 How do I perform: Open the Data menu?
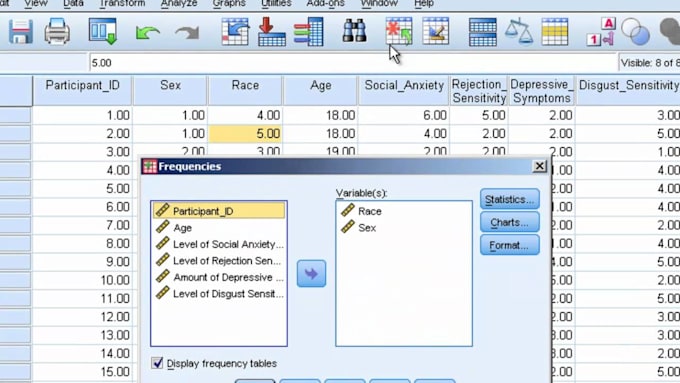click(x=73, y=3)
